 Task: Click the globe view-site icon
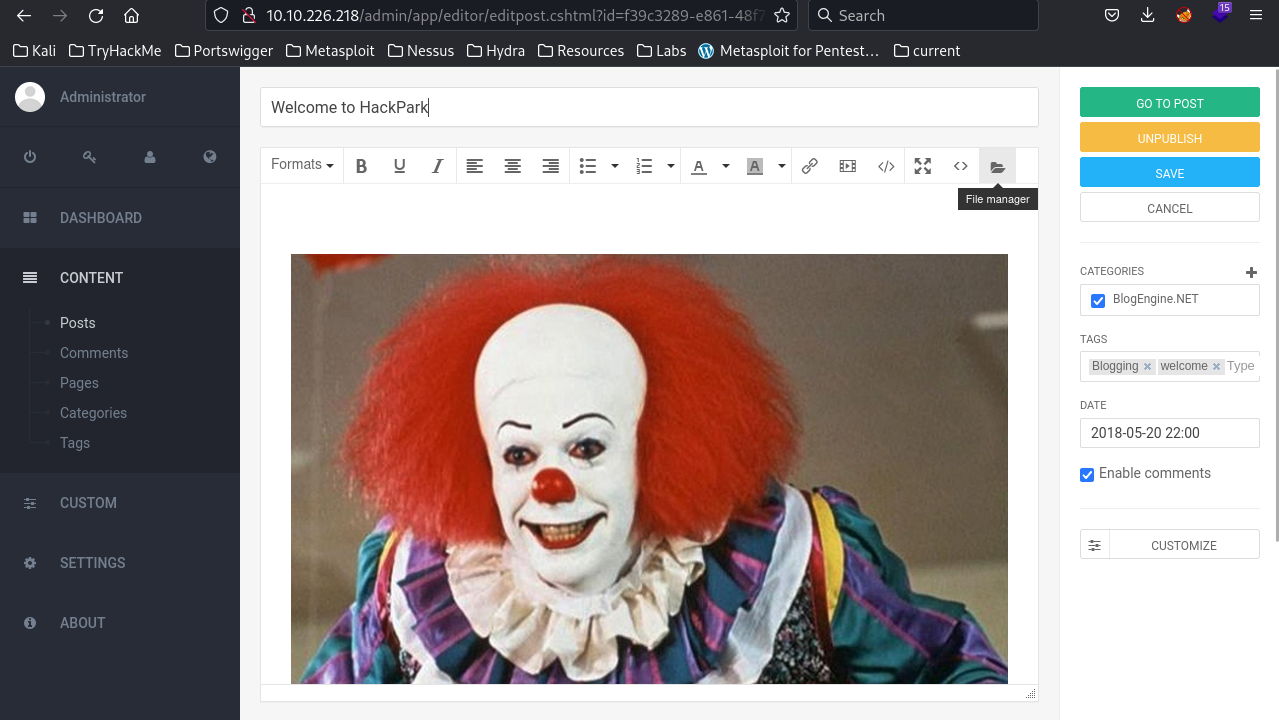pos(210,157)
